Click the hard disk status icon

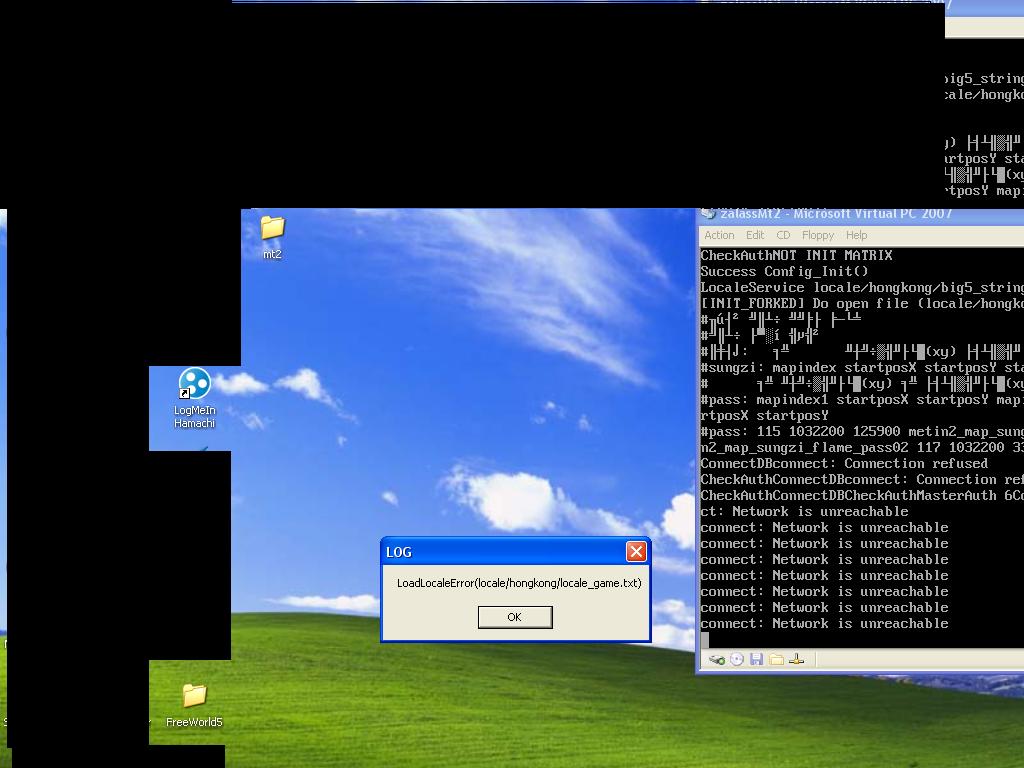[x=716, y=660]
